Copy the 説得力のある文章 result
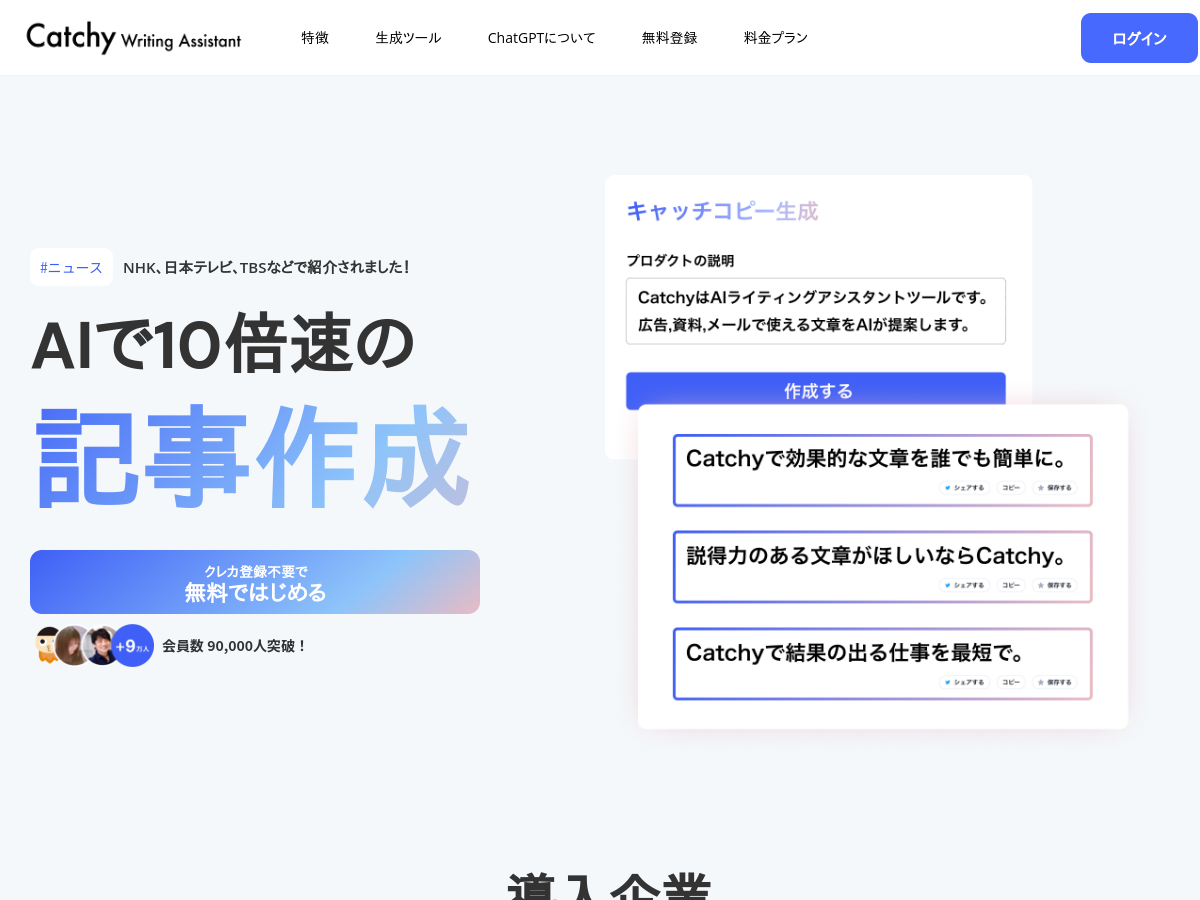 tap(1011, 585)
